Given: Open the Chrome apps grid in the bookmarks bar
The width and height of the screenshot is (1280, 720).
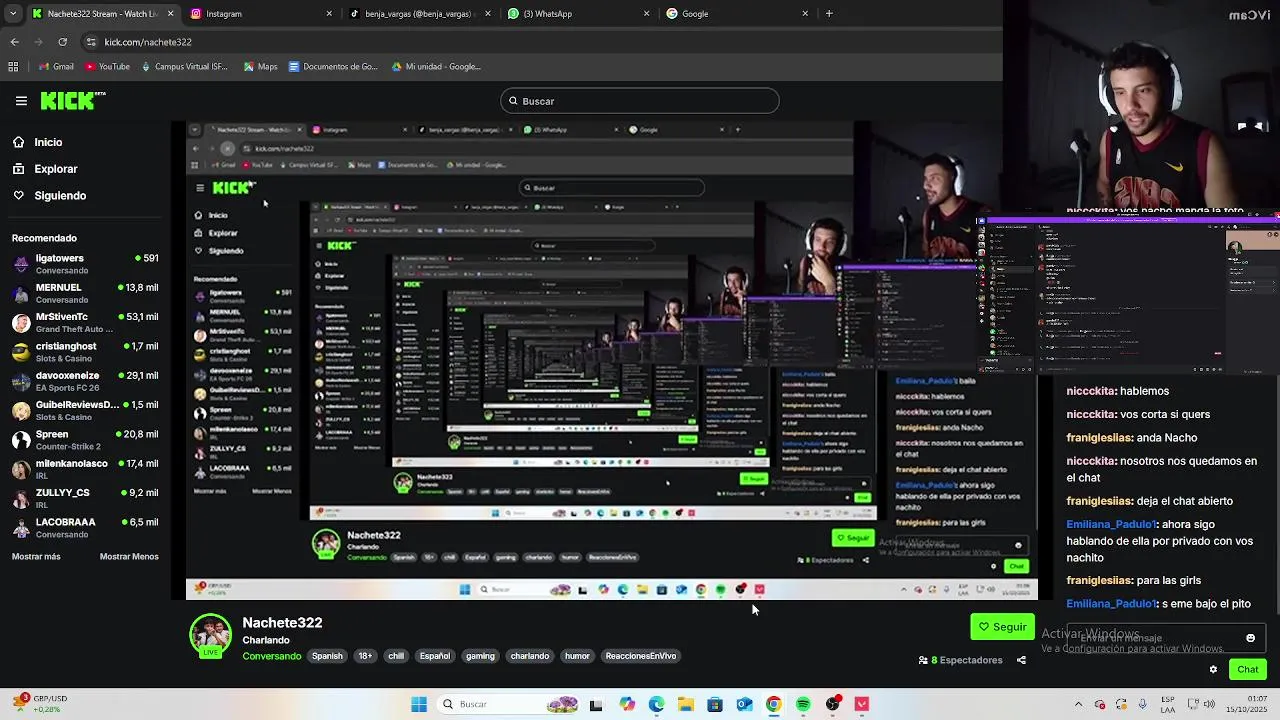Looking at the screenshot, I should [13, 67].
